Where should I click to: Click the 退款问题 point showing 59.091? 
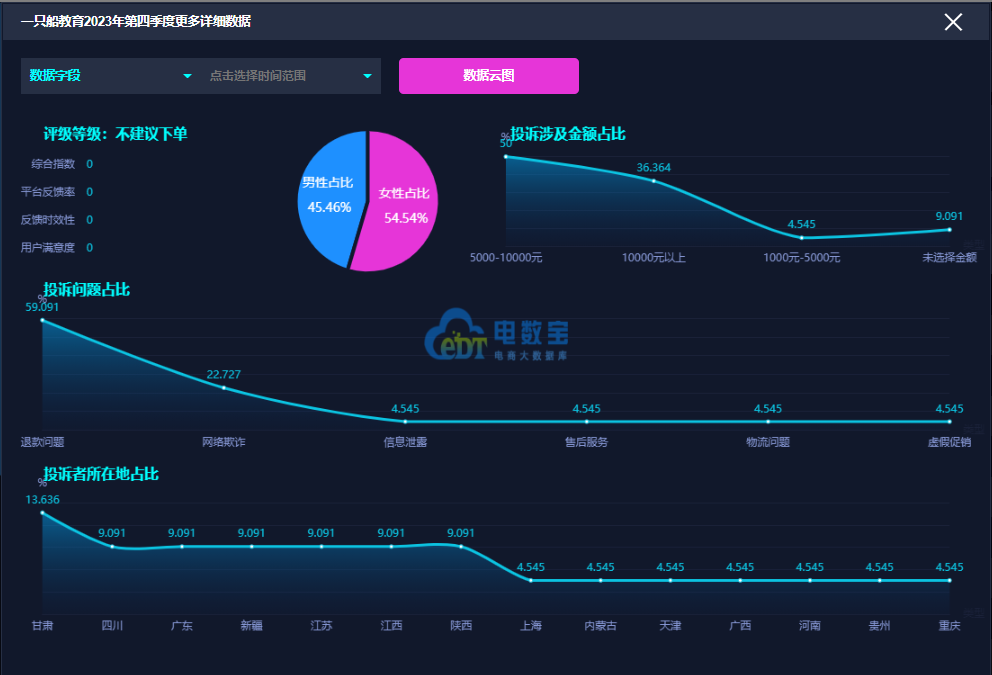42,320
